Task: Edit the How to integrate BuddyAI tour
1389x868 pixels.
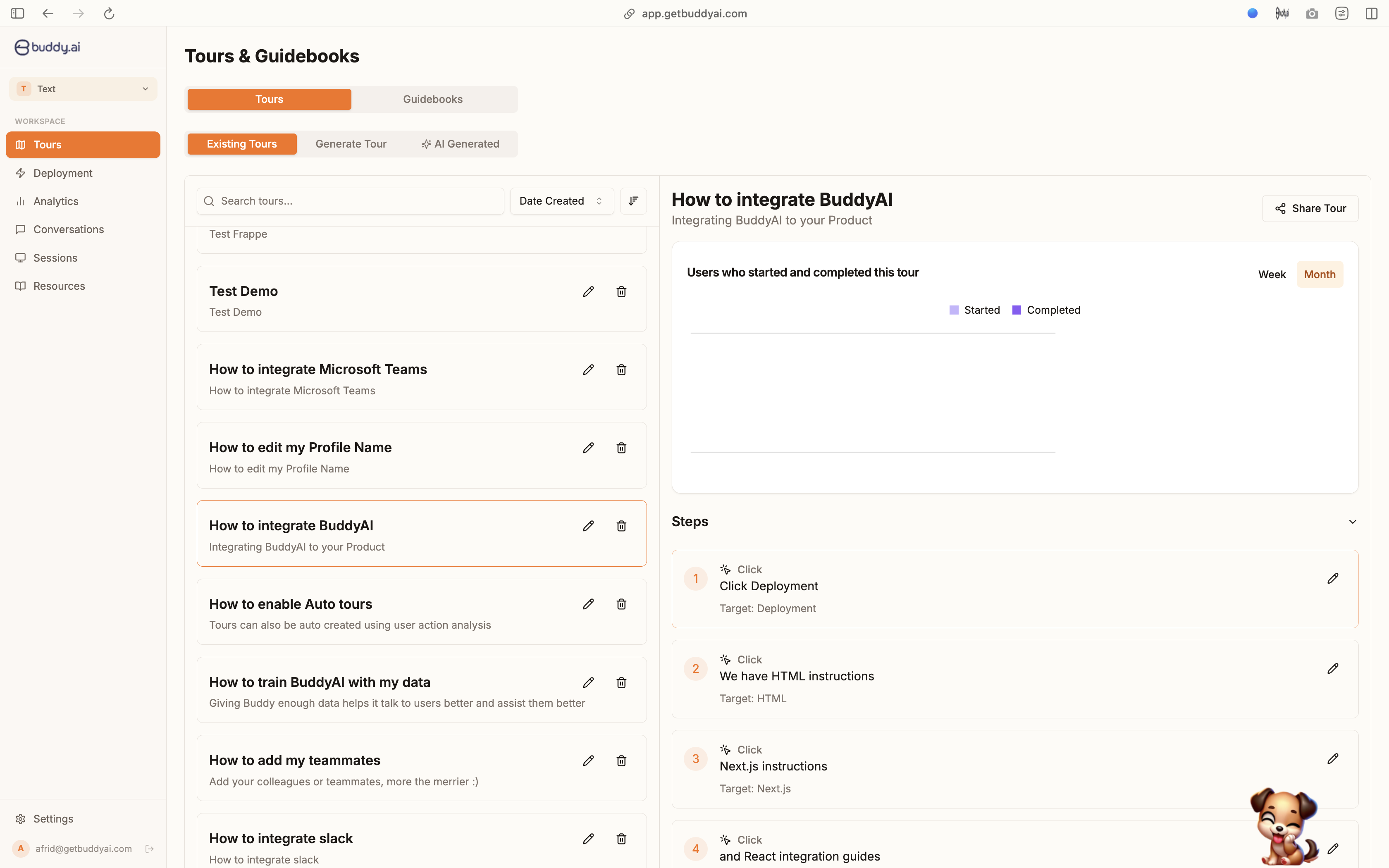Action: (x=588, y=526)
